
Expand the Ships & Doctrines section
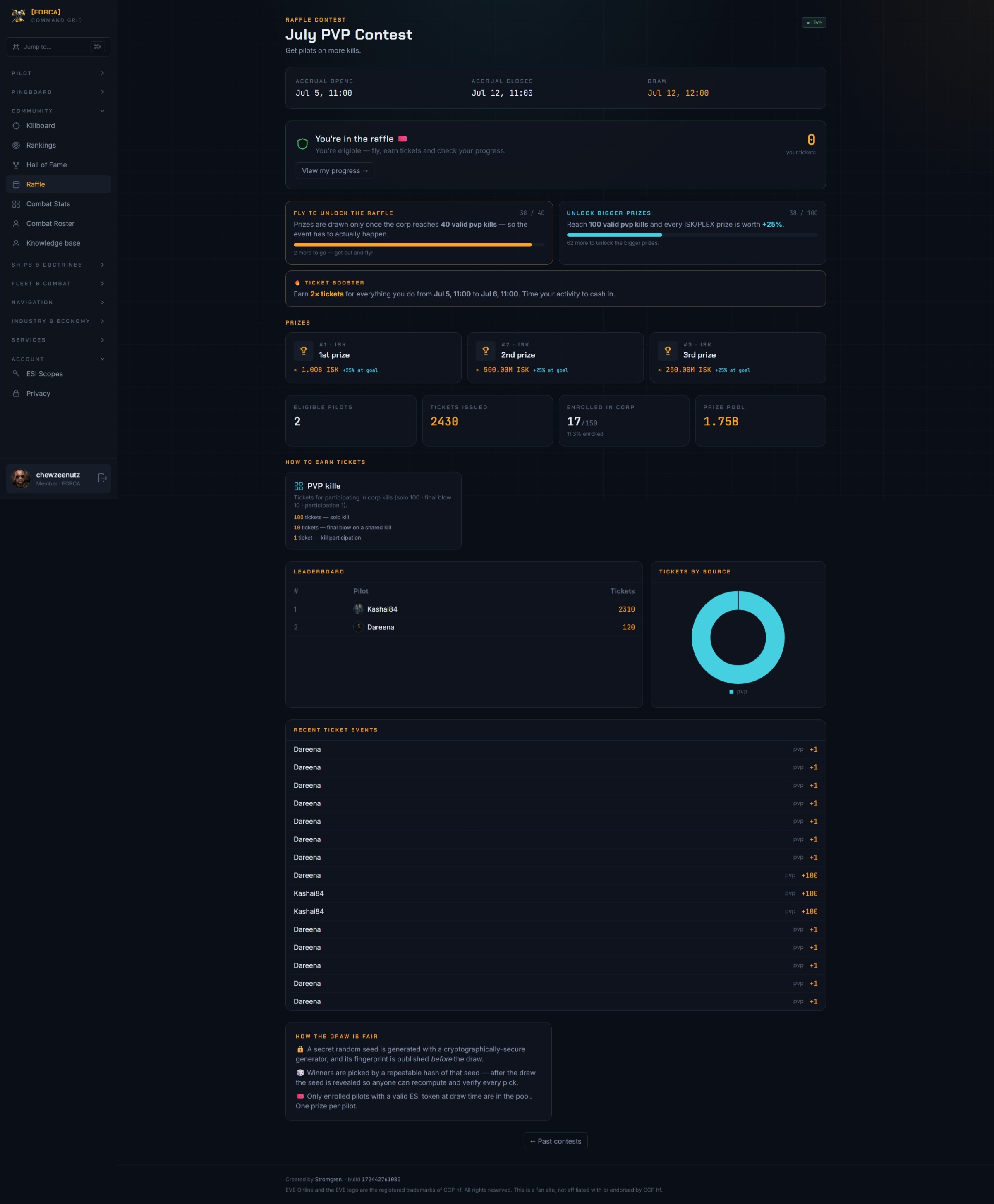point(58,265)
